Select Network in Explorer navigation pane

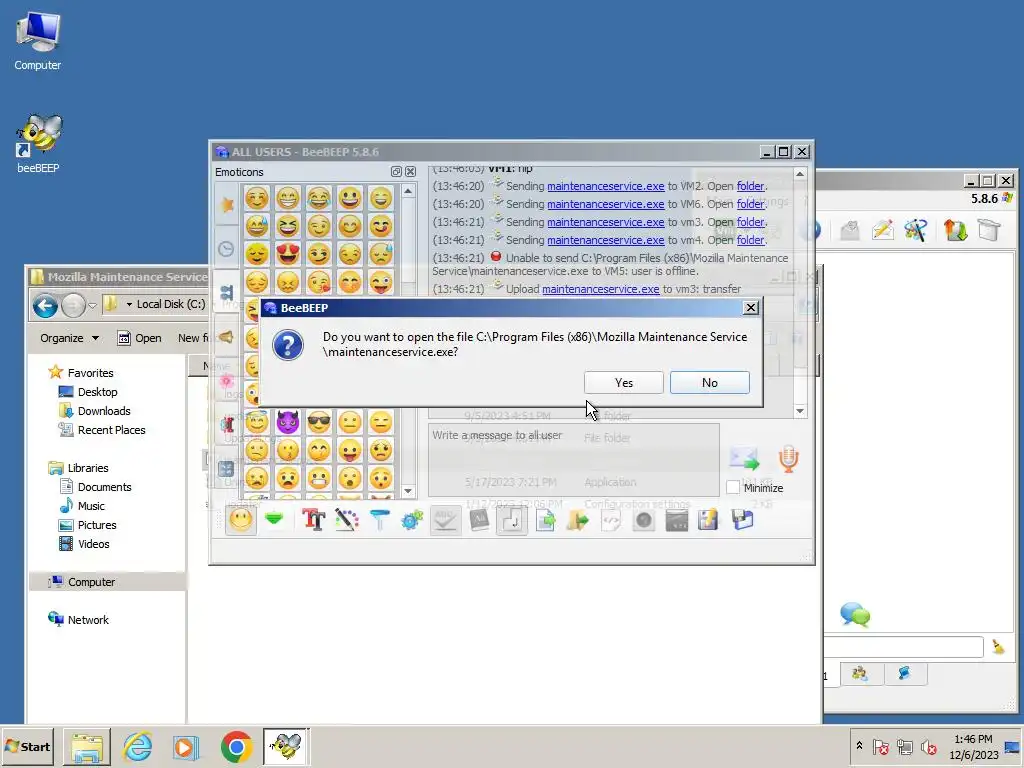coord(78,619)
